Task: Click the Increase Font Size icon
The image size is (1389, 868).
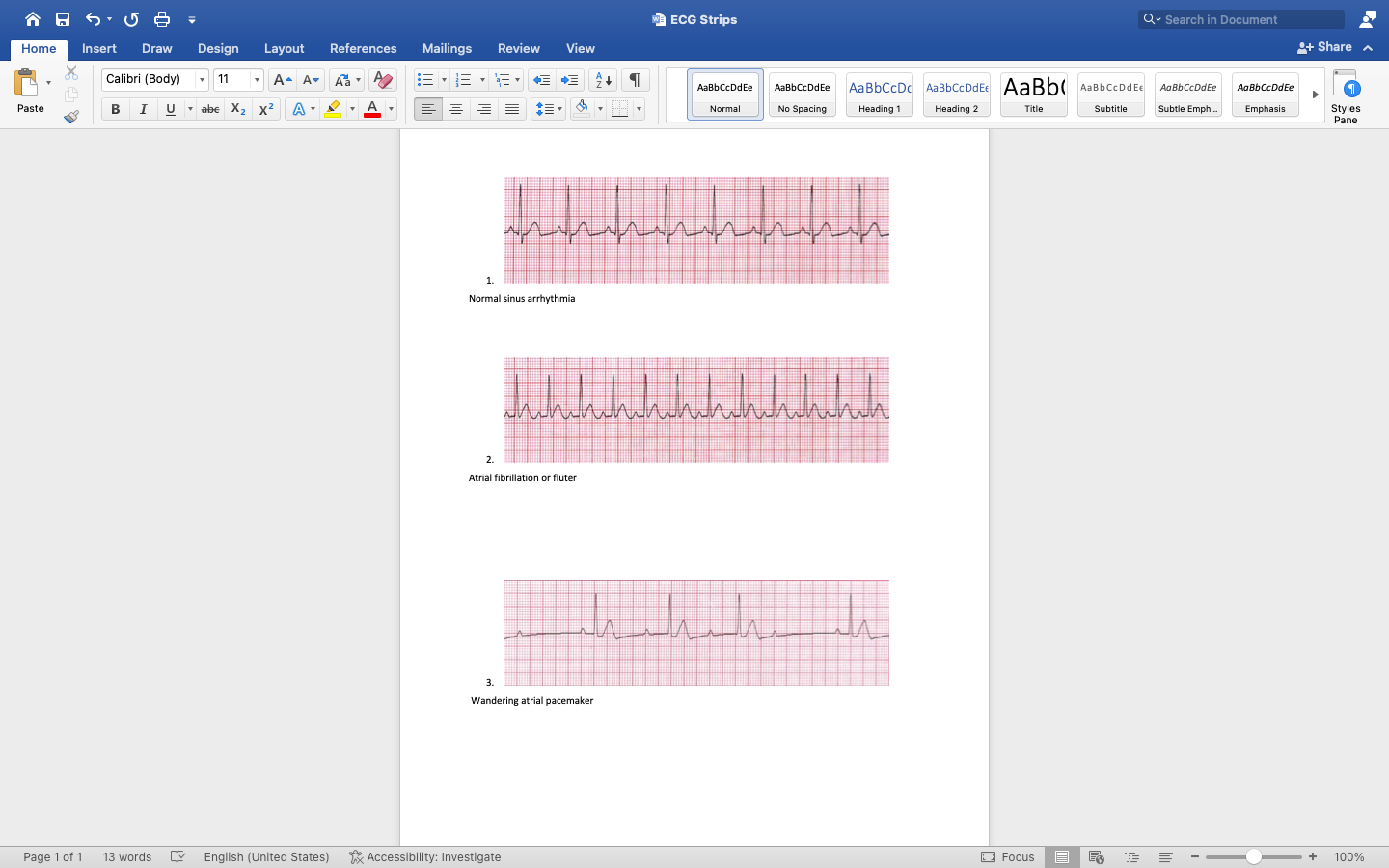Action: point(282,80)
